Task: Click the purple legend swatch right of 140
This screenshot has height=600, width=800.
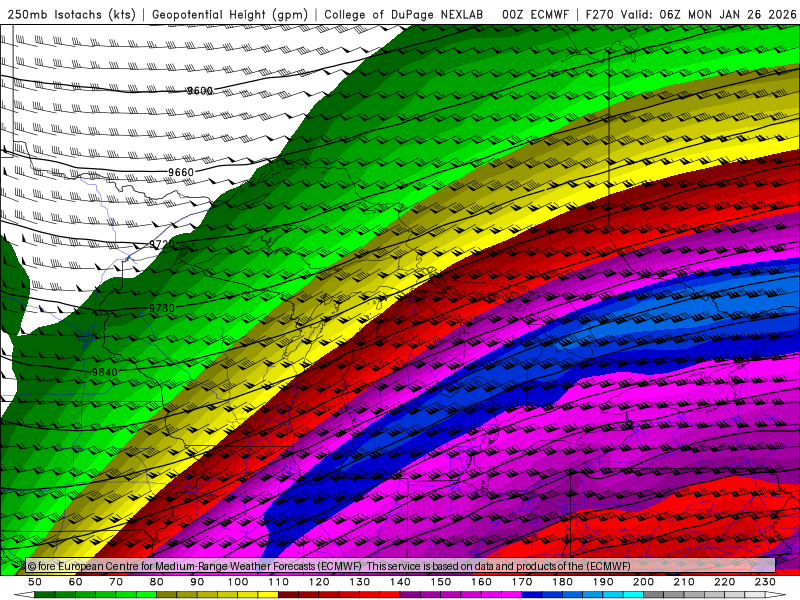Action: coord(410,595)
